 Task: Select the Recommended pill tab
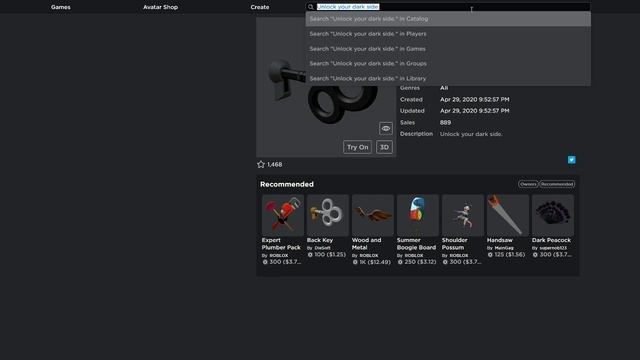coord(557,184)
